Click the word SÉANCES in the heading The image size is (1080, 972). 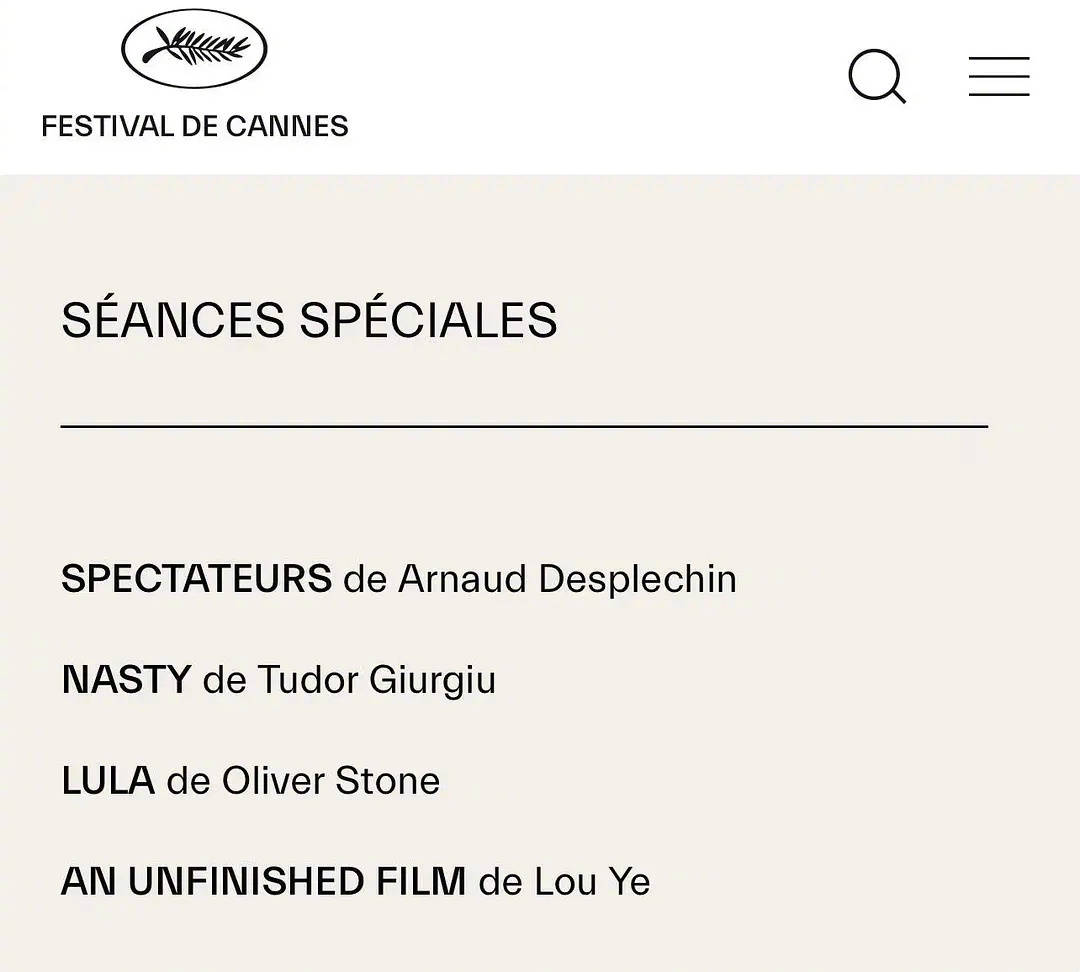point(173,320)
